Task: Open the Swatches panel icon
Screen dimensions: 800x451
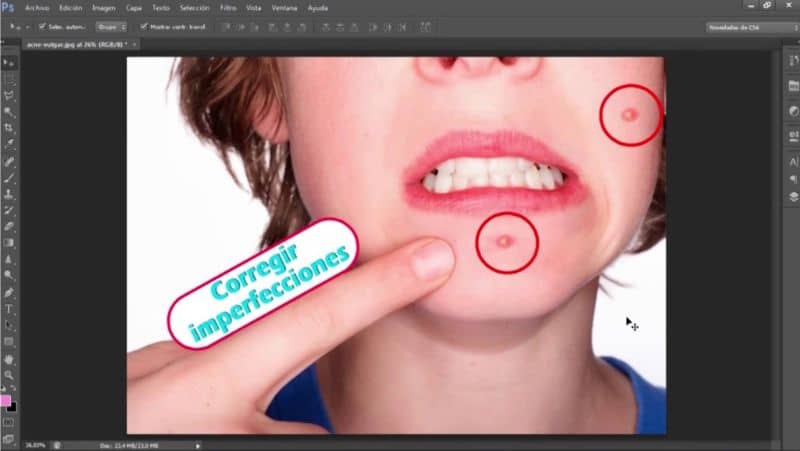Action: [x=793, y=86]
